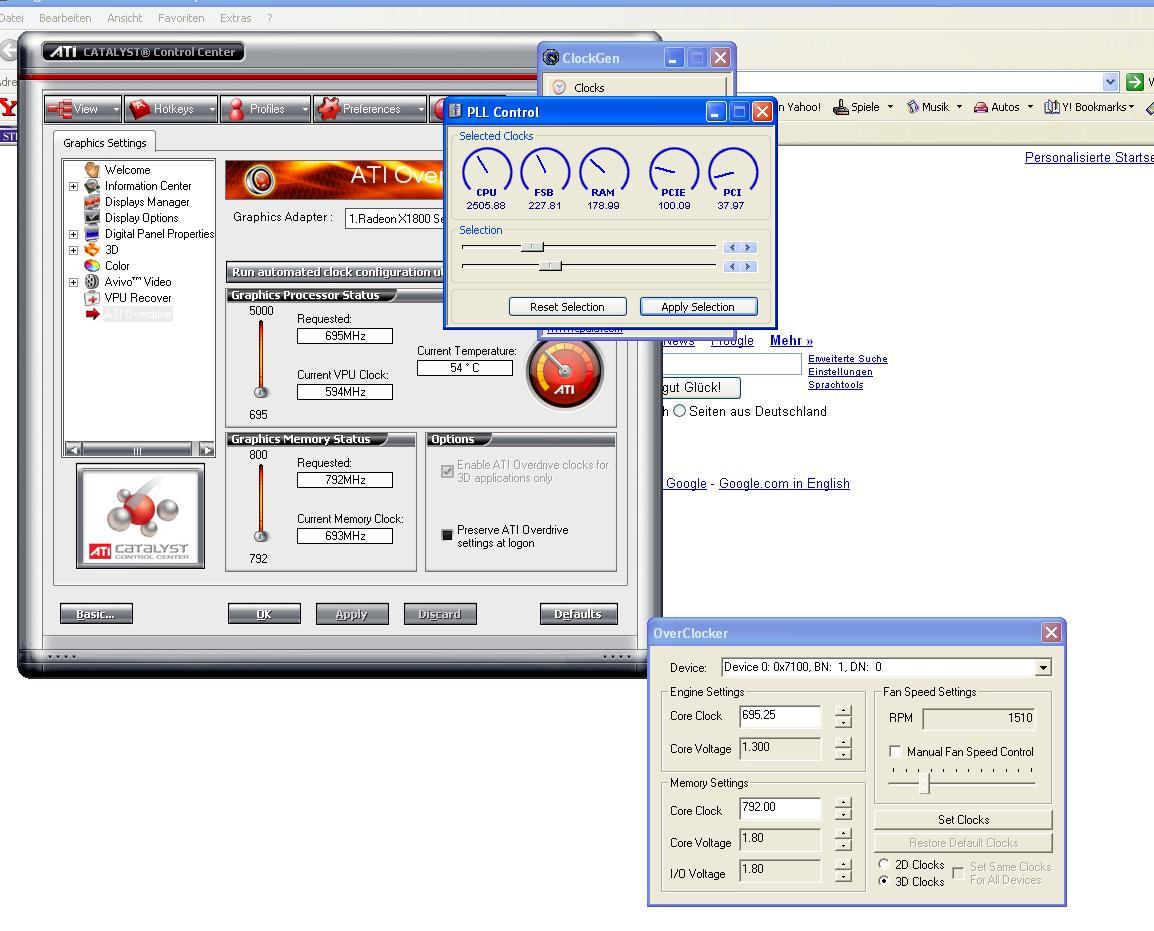This screenshot has width=1154, height=931.
Task: Open Hotkeys toolbar icon in Catalyst
Action: pyautogui.click(x=140, y=109)
